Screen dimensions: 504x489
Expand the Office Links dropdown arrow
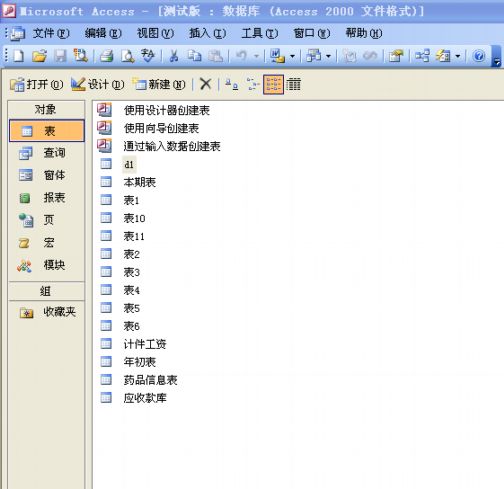click(292, 56)
